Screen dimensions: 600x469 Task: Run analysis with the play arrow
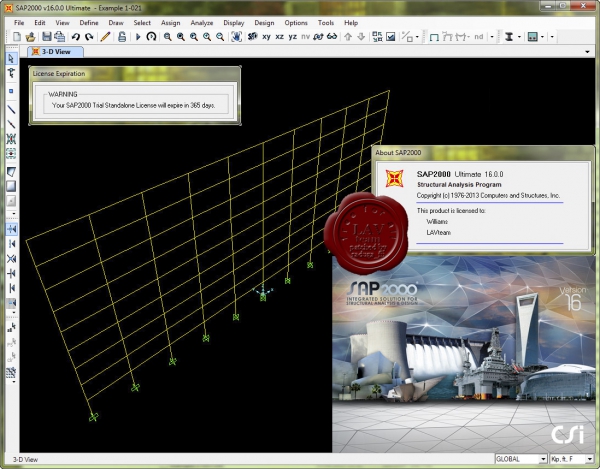[138, 37]
